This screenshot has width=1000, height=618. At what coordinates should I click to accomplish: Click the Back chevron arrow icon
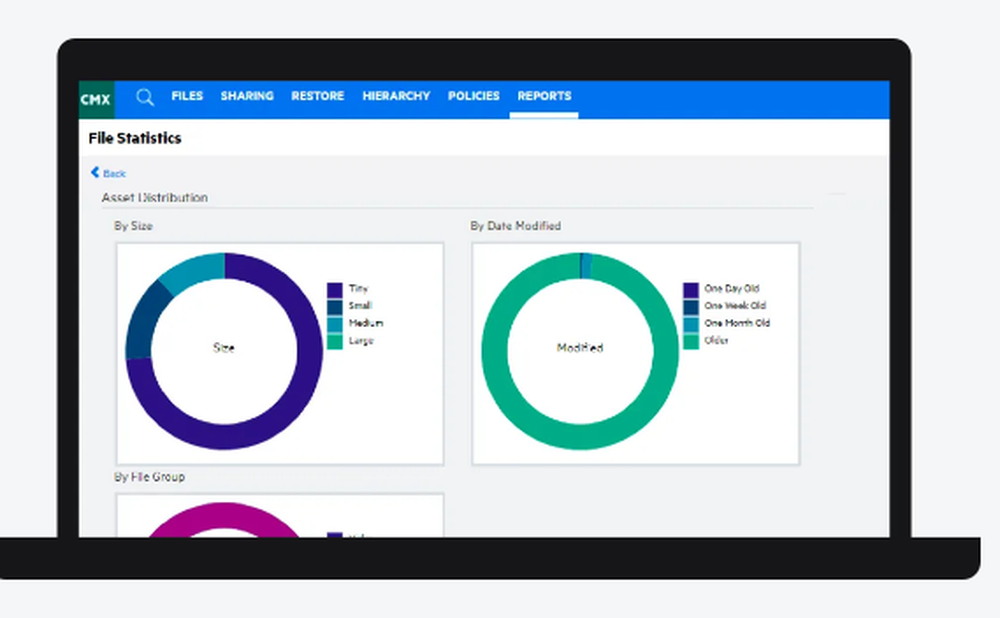pyautogui.click(x=95, y=172)
